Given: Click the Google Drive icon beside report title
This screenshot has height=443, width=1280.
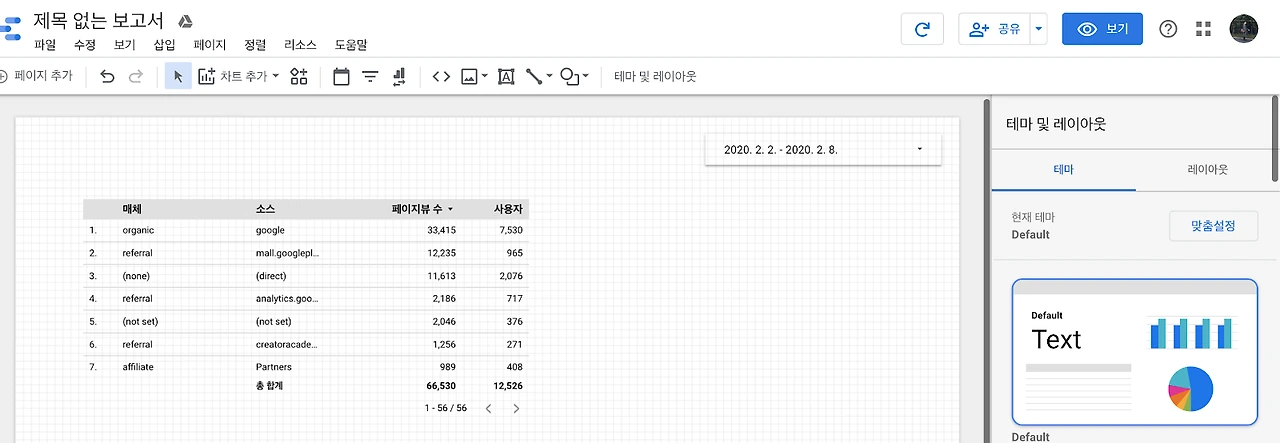Looking at the screenshot, I should tap(185, 21).
